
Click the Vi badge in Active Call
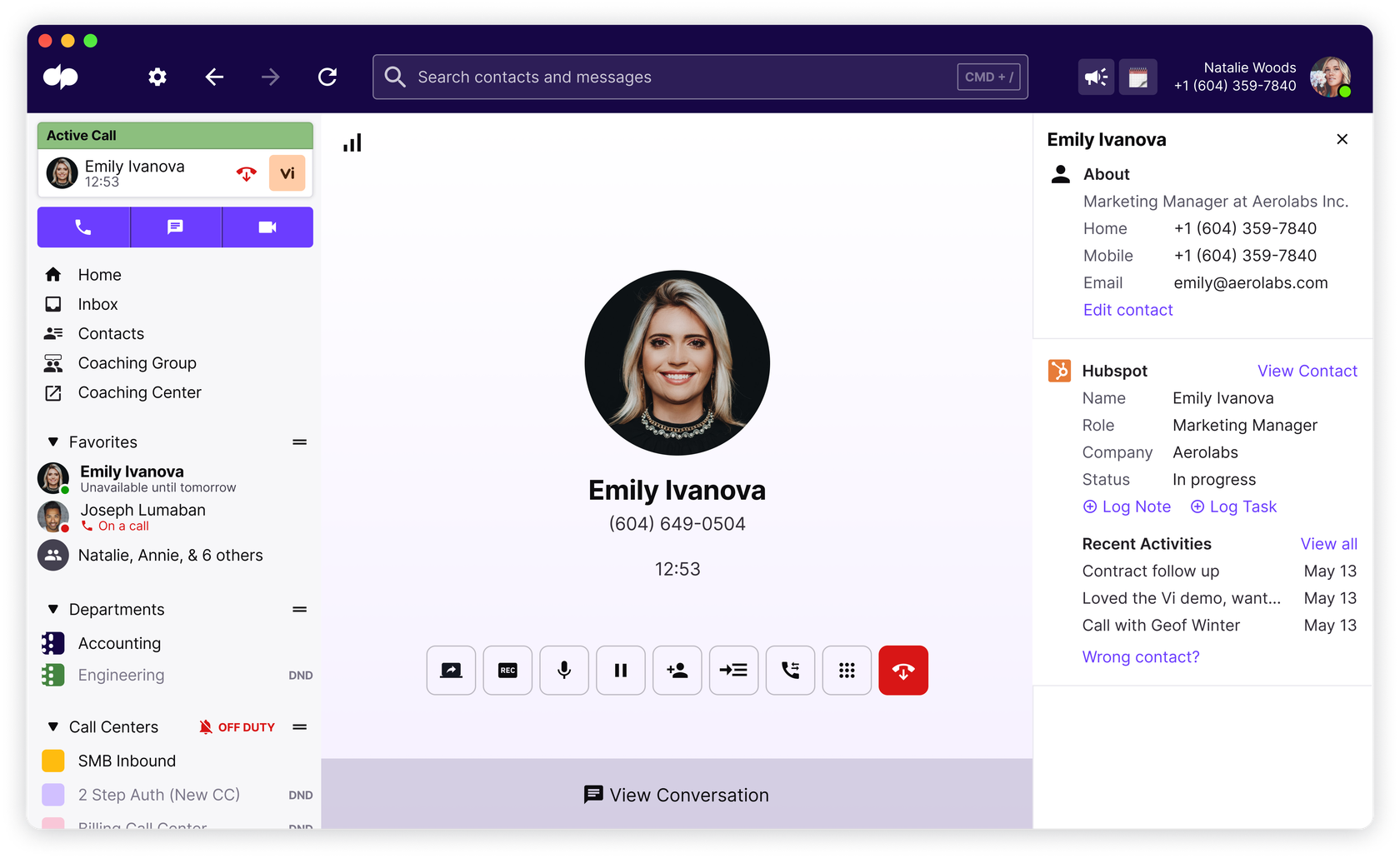(287, 173)
